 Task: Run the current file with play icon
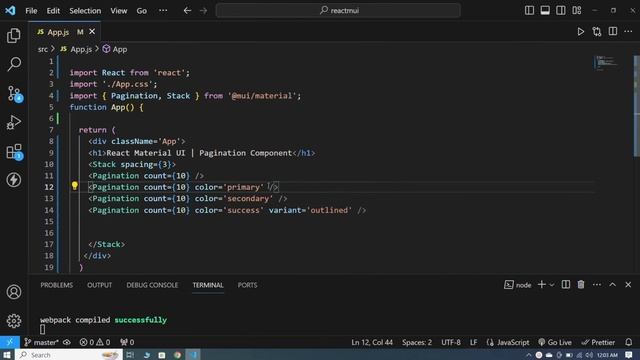pyautogui.click(x=580, y=31)
